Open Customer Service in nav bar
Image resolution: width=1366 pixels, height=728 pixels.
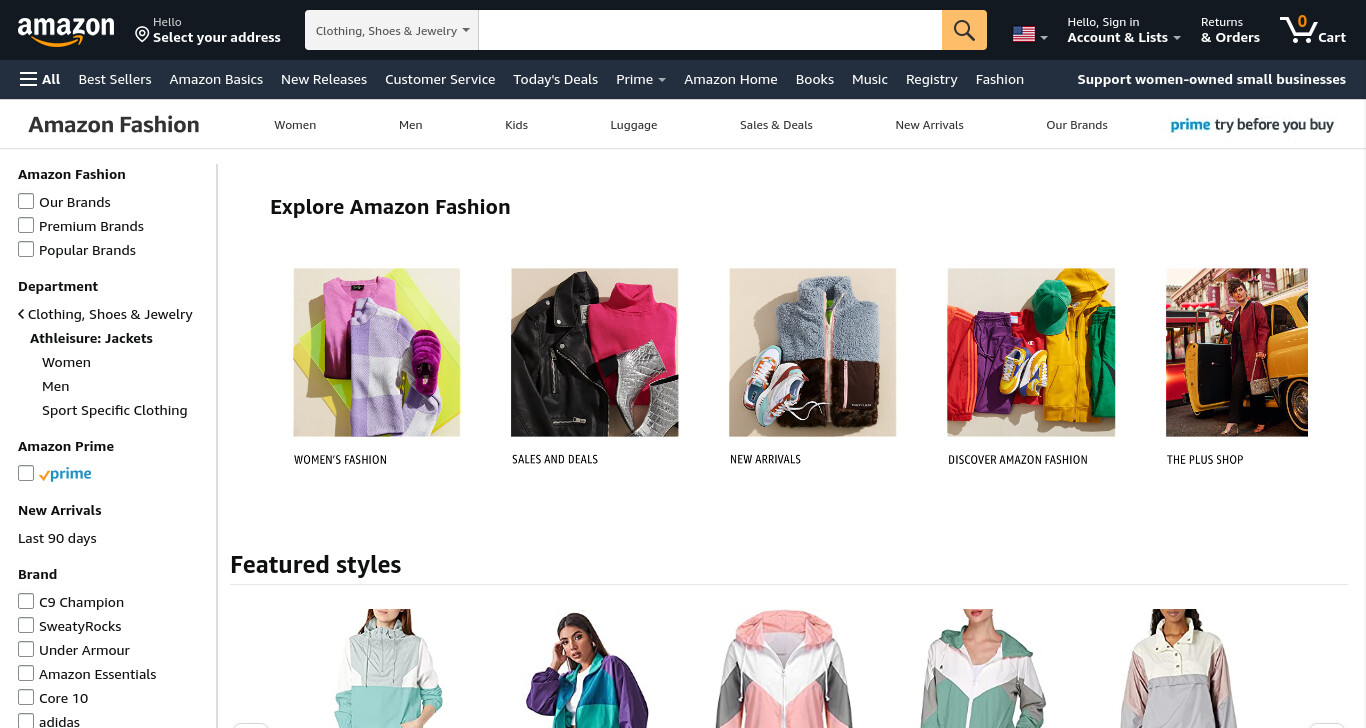[x=440, y=79]
